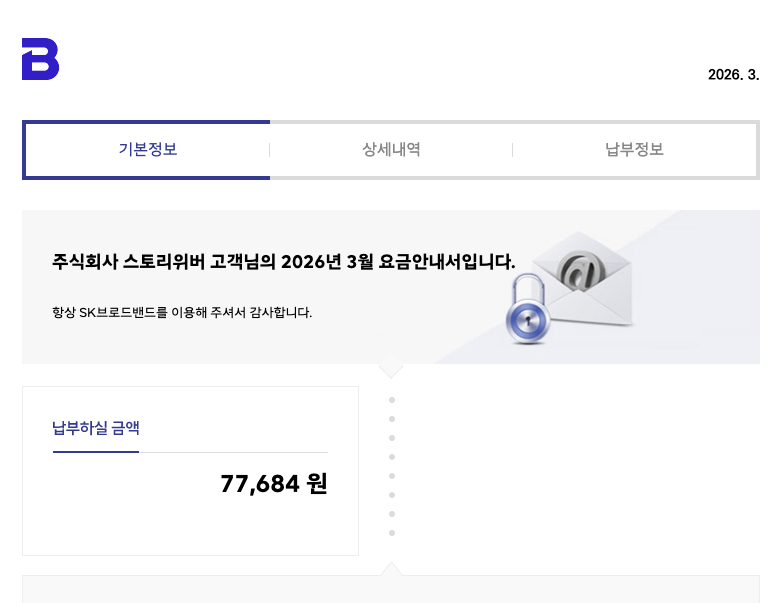The image size is (779, 603).
Task: Click the triangle pointer above the bottom section
Action: tap(391, 569)
